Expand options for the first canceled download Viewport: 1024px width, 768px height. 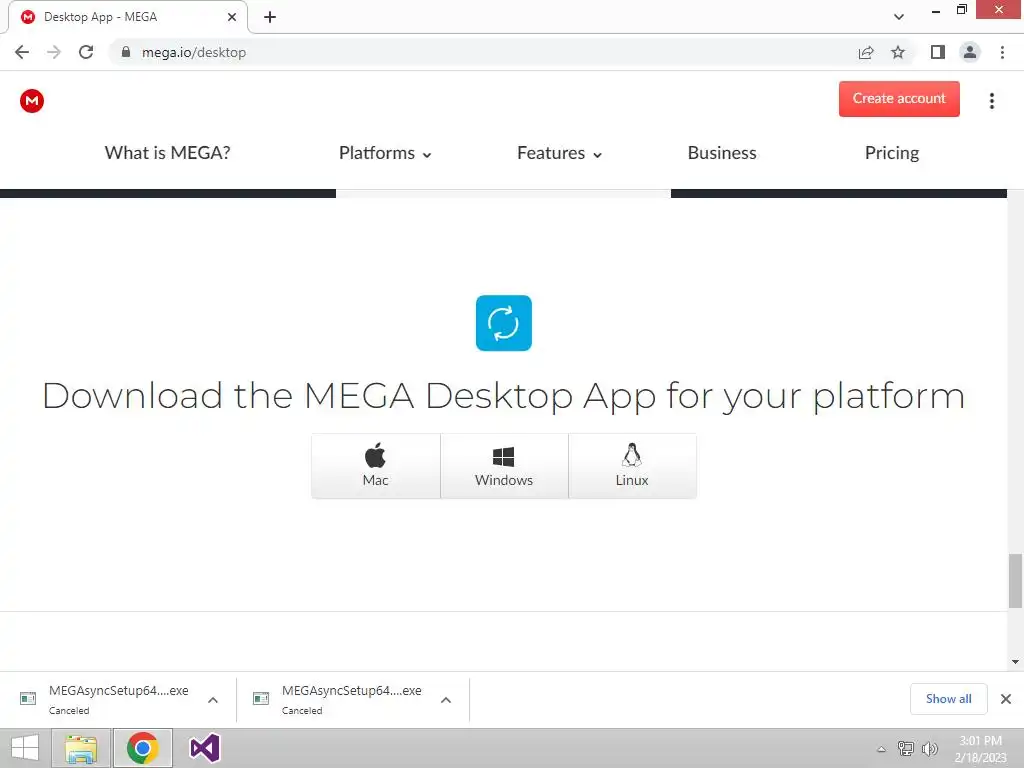coord(213,700)
